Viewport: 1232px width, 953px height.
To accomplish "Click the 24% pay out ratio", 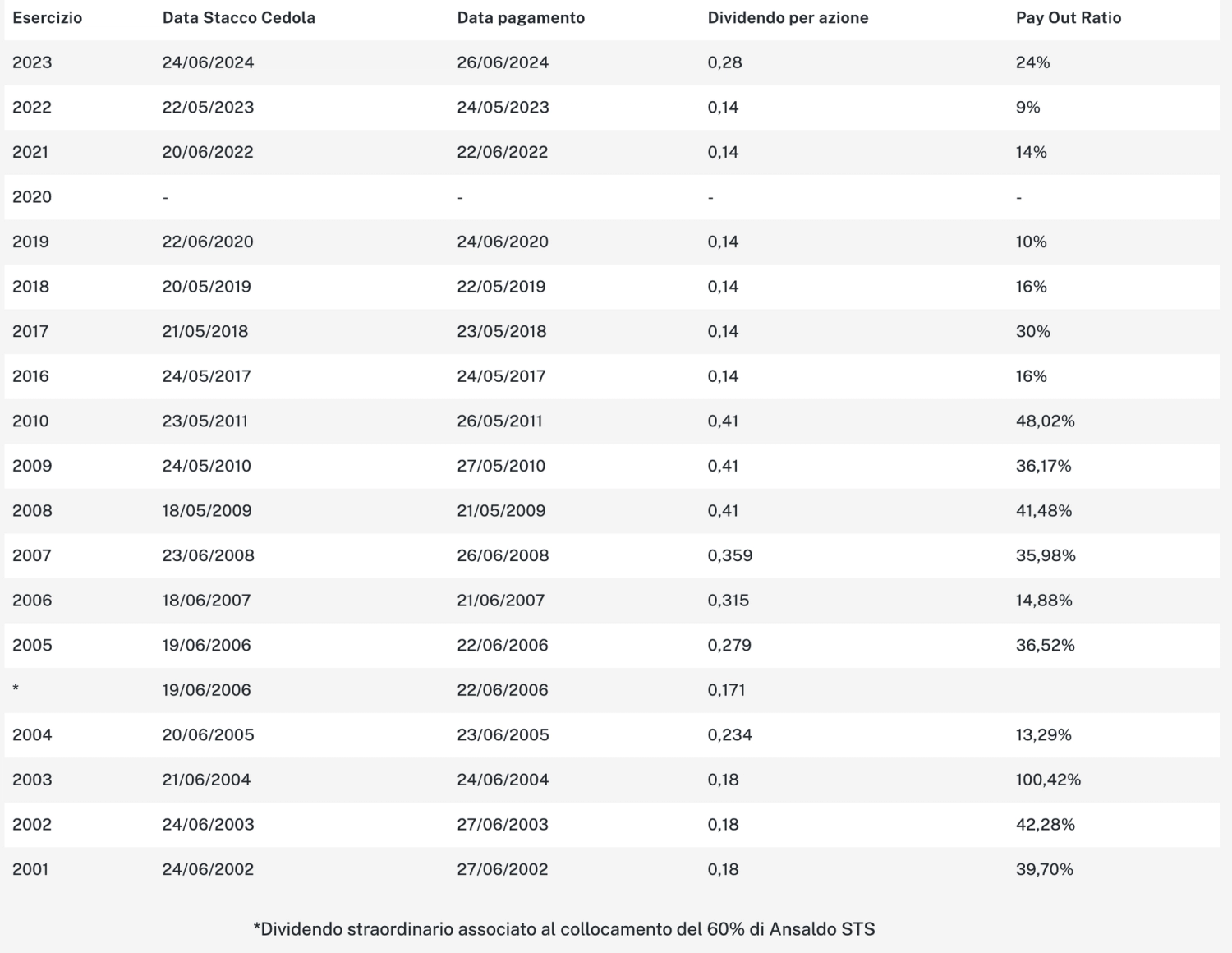I will 1032,62.
